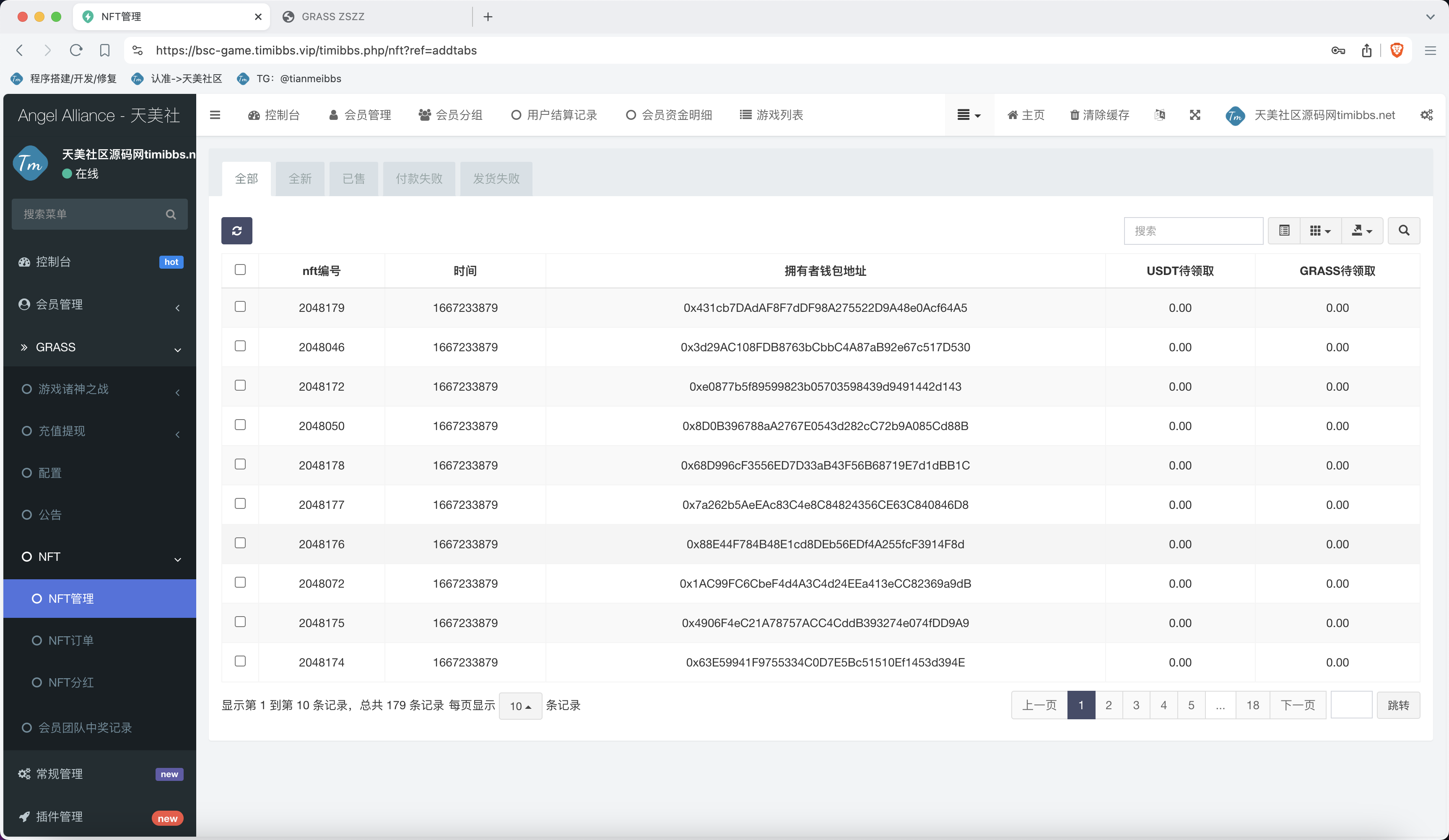
Task: Check the row for nft 2048046
Action: tap(240, 345)
